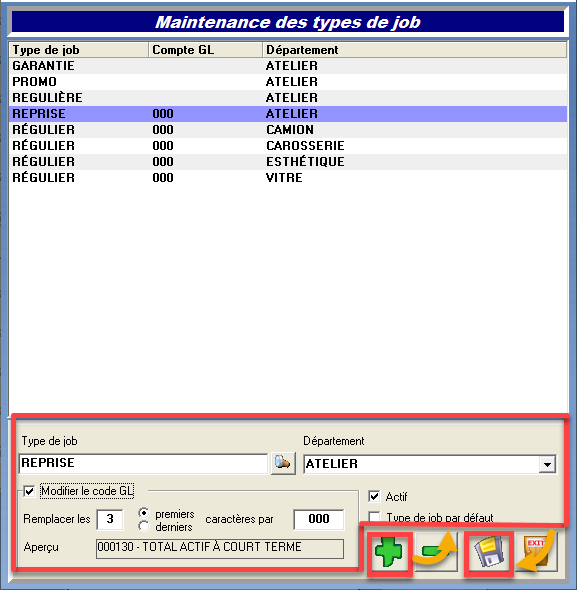Select the PROMO job type row
The width and height of the screenshot is (577, 590).
click(x=288, y=82)
